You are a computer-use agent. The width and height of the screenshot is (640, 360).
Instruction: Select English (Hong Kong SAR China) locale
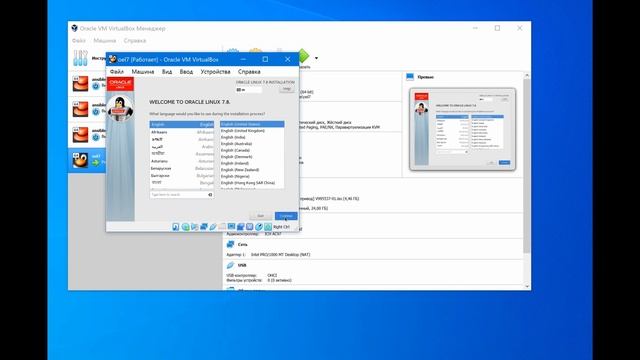tap(252, 183)
